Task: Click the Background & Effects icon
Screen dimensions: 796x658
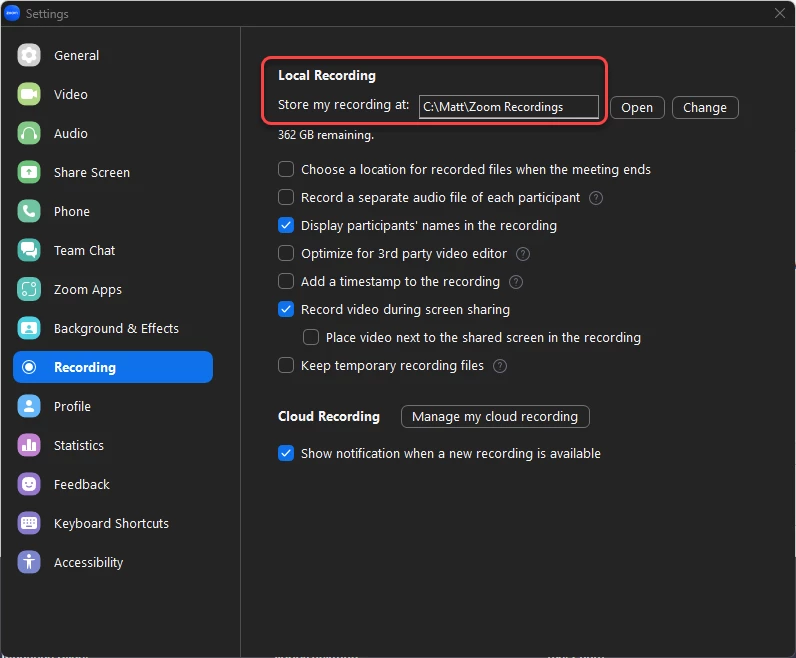Action: [x=29, y=328]
